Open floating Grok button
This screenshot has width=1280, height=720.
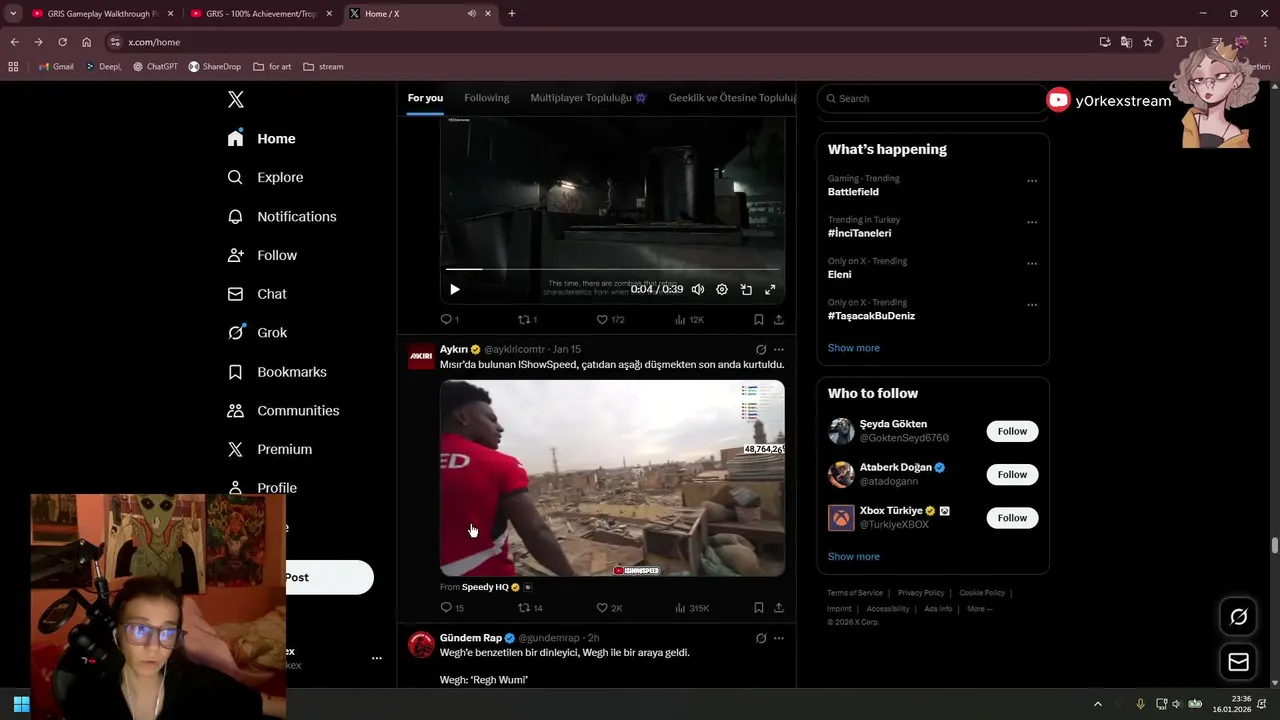[x=1238, y=617]
